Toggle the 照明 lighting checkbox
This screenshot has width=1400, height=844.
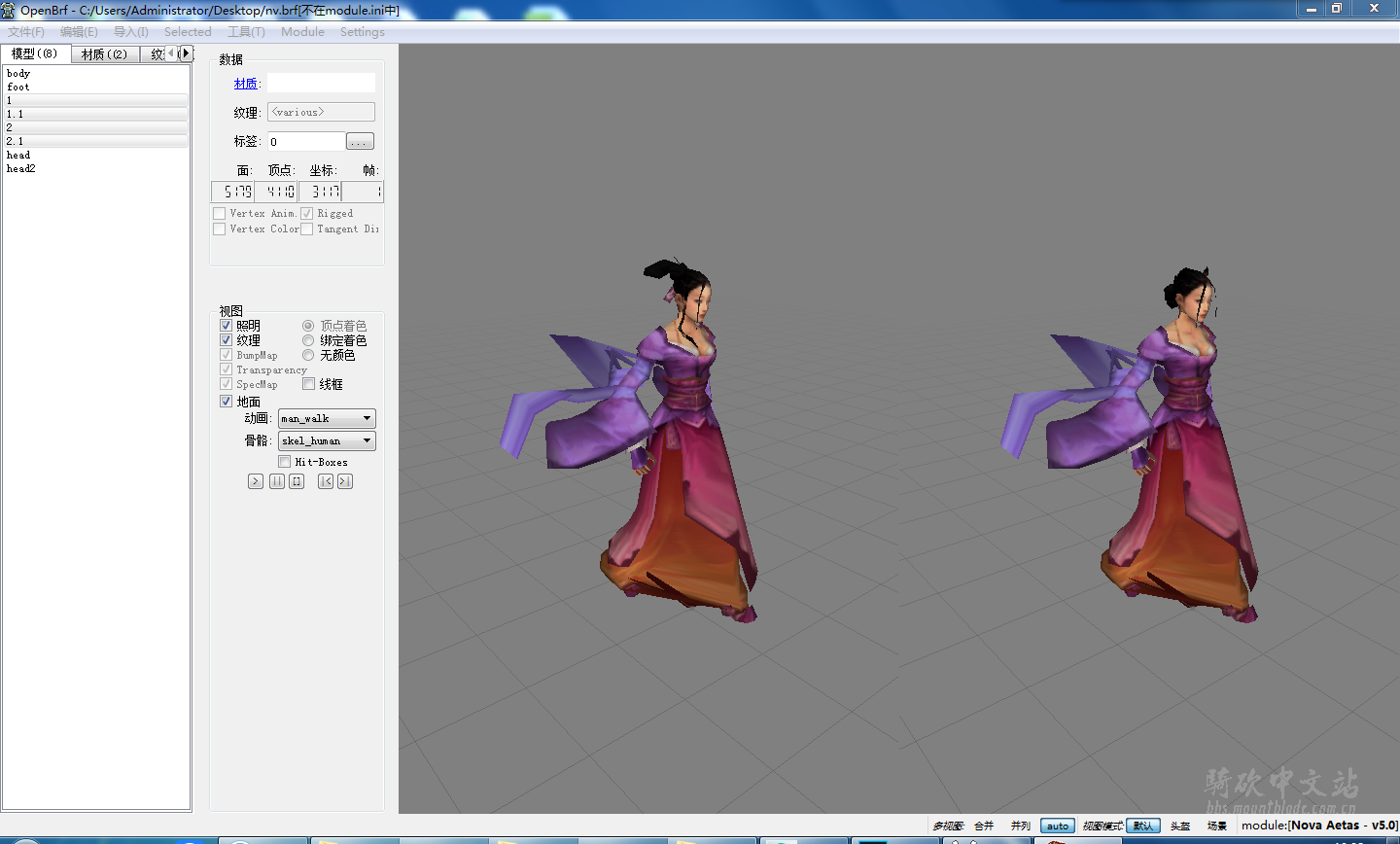(226, 326)
